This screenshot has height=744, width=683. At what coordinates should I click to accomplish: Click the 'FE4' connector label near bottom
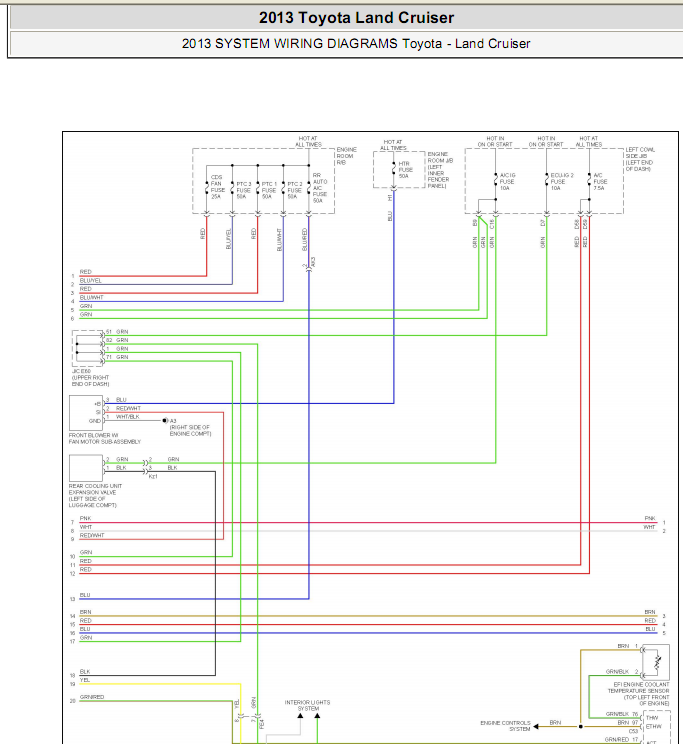tap(262, 724)
